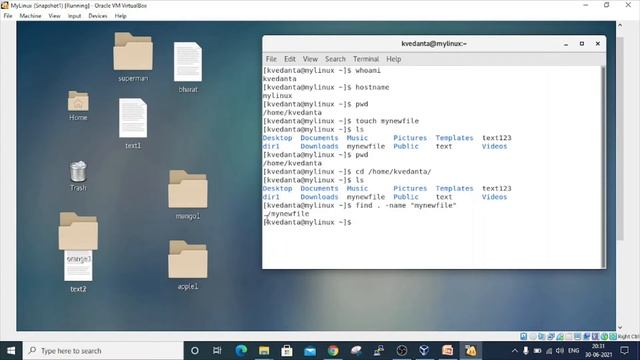Launch Microsoft Edge from taskbar
640x360 pixels.
241,351
